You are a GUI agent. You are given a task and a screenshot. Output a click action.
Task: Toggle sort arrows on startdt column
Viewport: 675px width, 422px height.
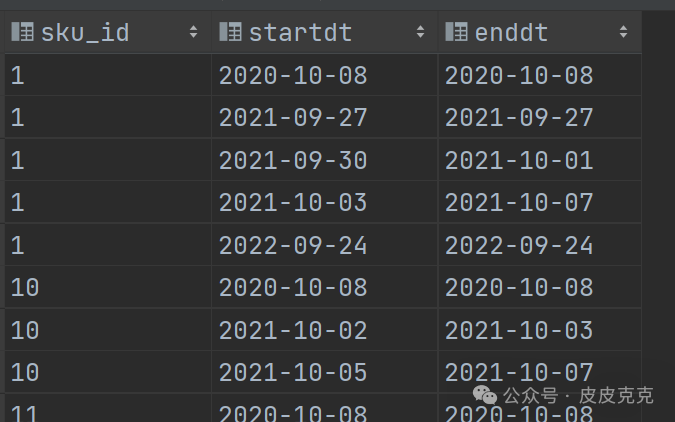(421, 32)
